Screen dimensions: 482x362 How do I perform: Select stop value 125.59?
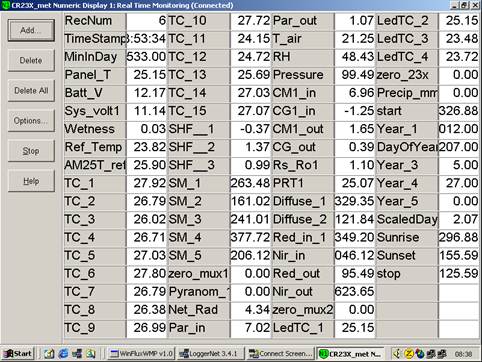pos(459,273)
